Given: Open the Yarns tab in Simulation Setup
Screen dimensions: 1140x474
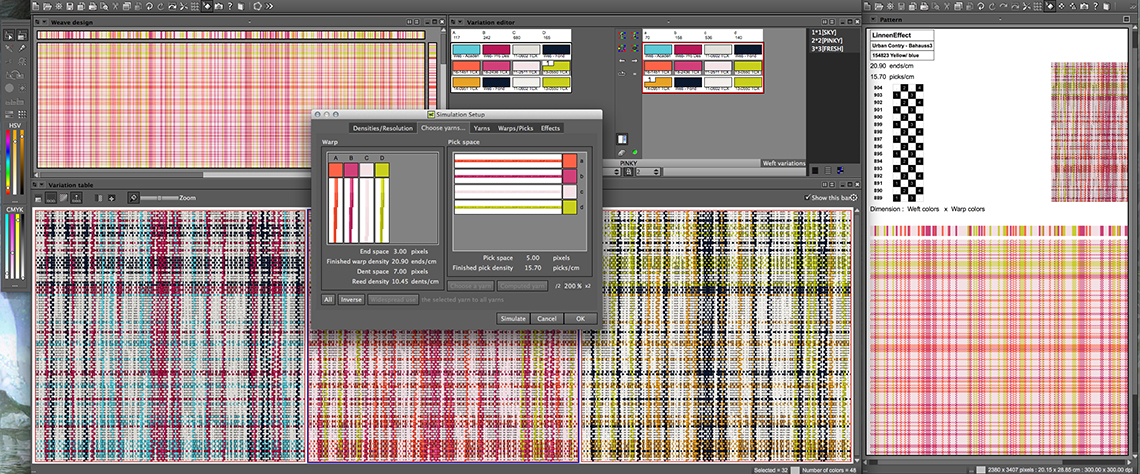Looking at the screenshot, I should (x=481, y=128).
